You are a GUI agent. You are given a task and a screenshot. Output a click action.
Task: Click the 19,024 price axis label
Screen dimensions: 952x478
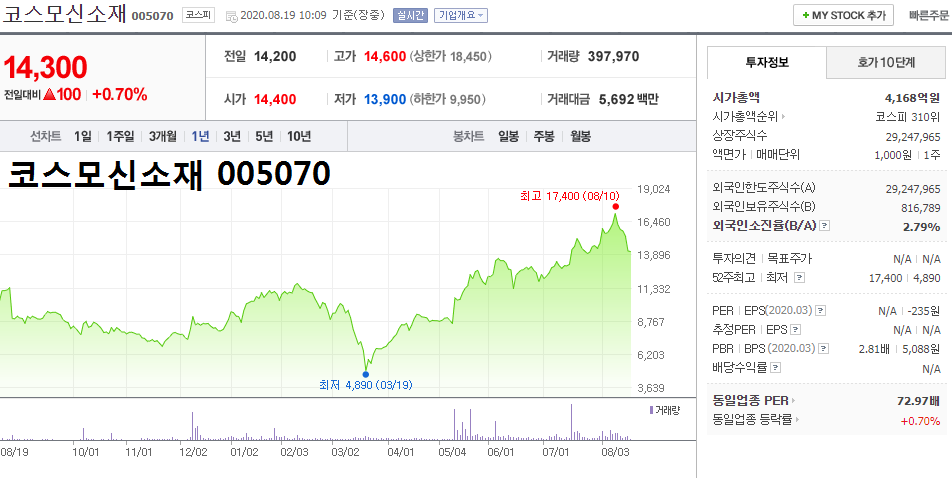(653, 189)
